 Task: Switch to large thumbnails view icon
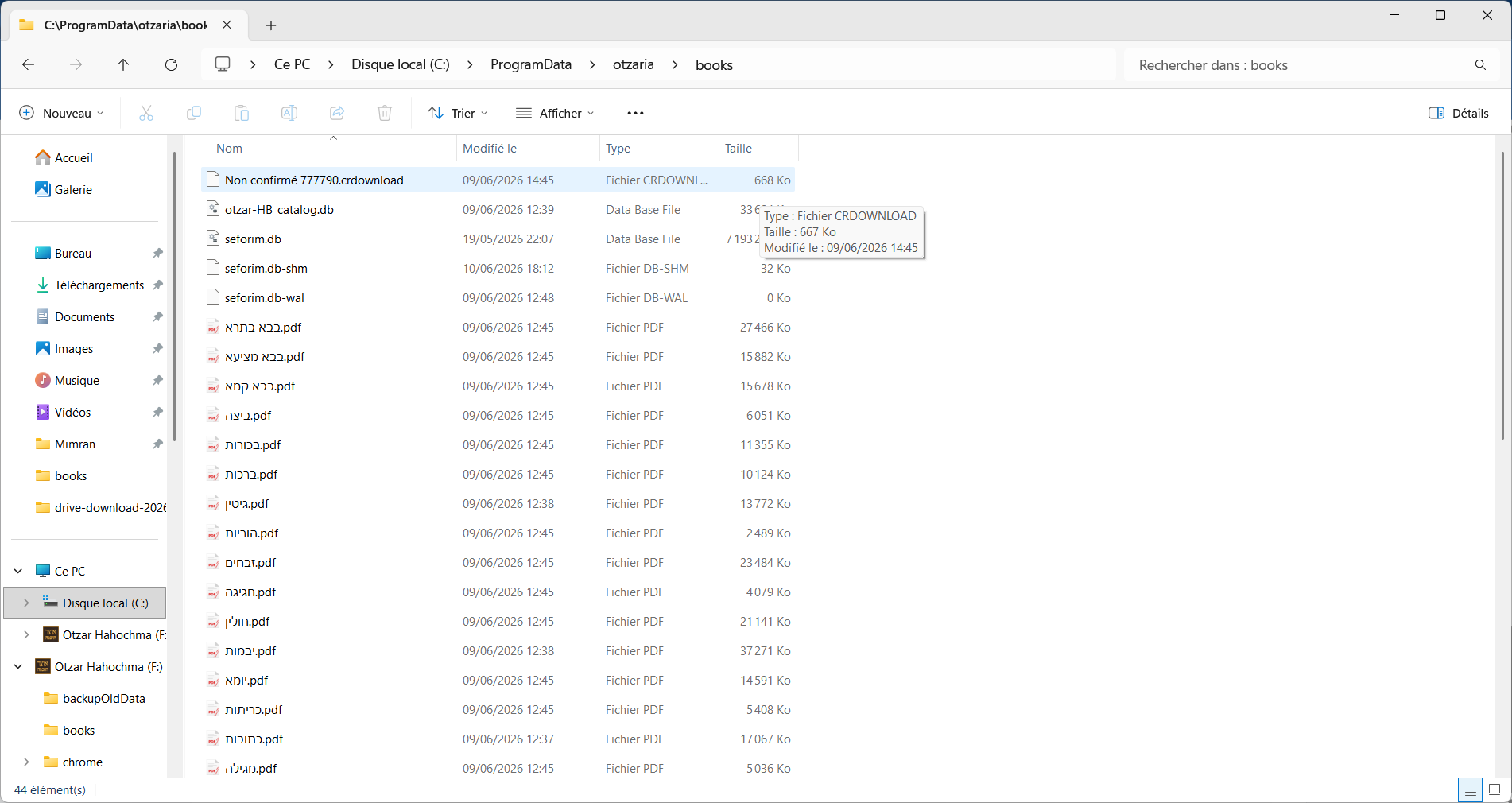pyautogui.click(x=1495, y=789)
